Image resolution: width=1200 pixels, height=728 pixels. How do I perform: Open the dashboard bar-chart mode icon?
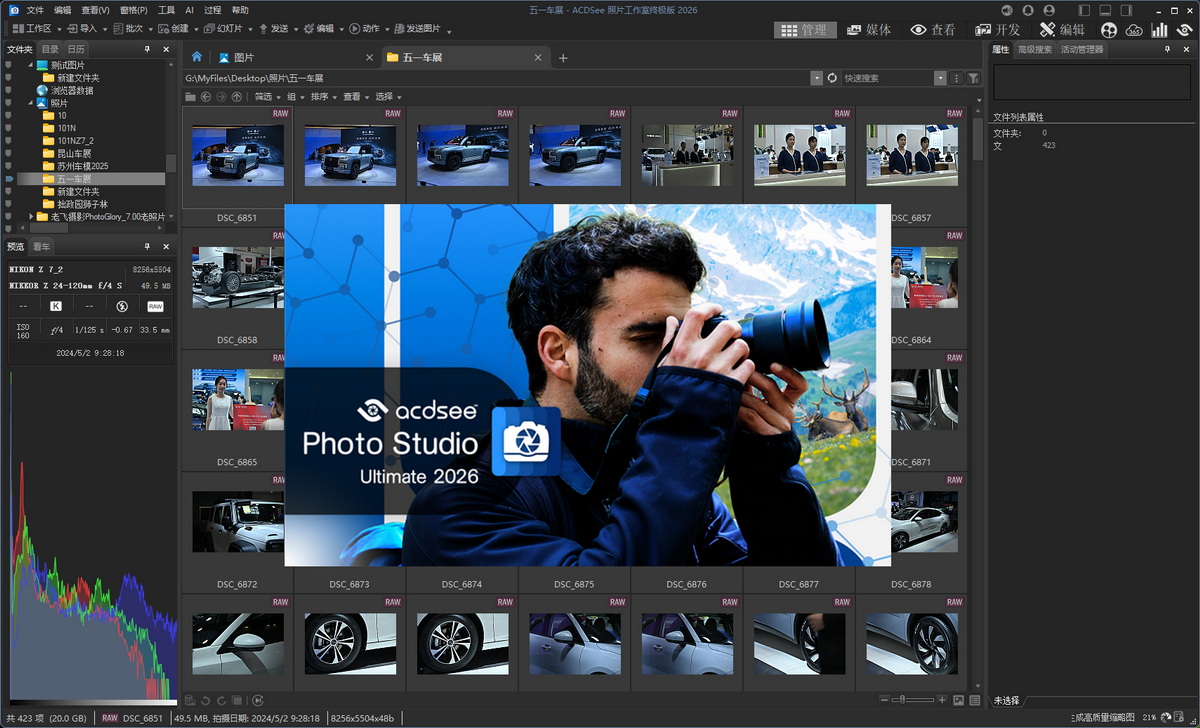coord(1159,30)
